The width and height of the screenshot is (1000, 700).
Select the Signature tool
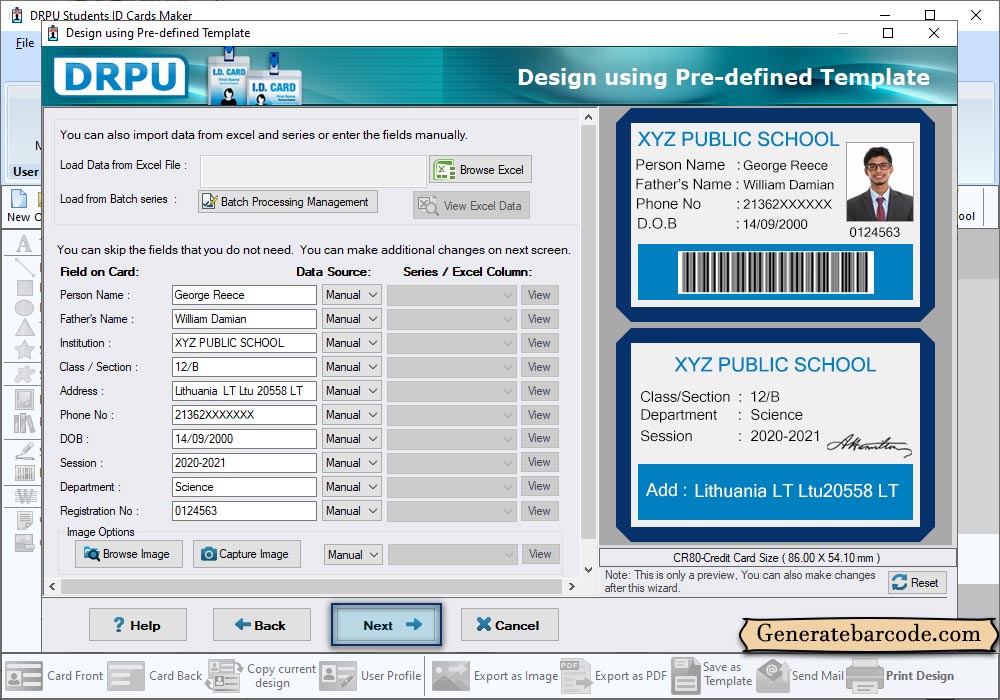point(24,451)
